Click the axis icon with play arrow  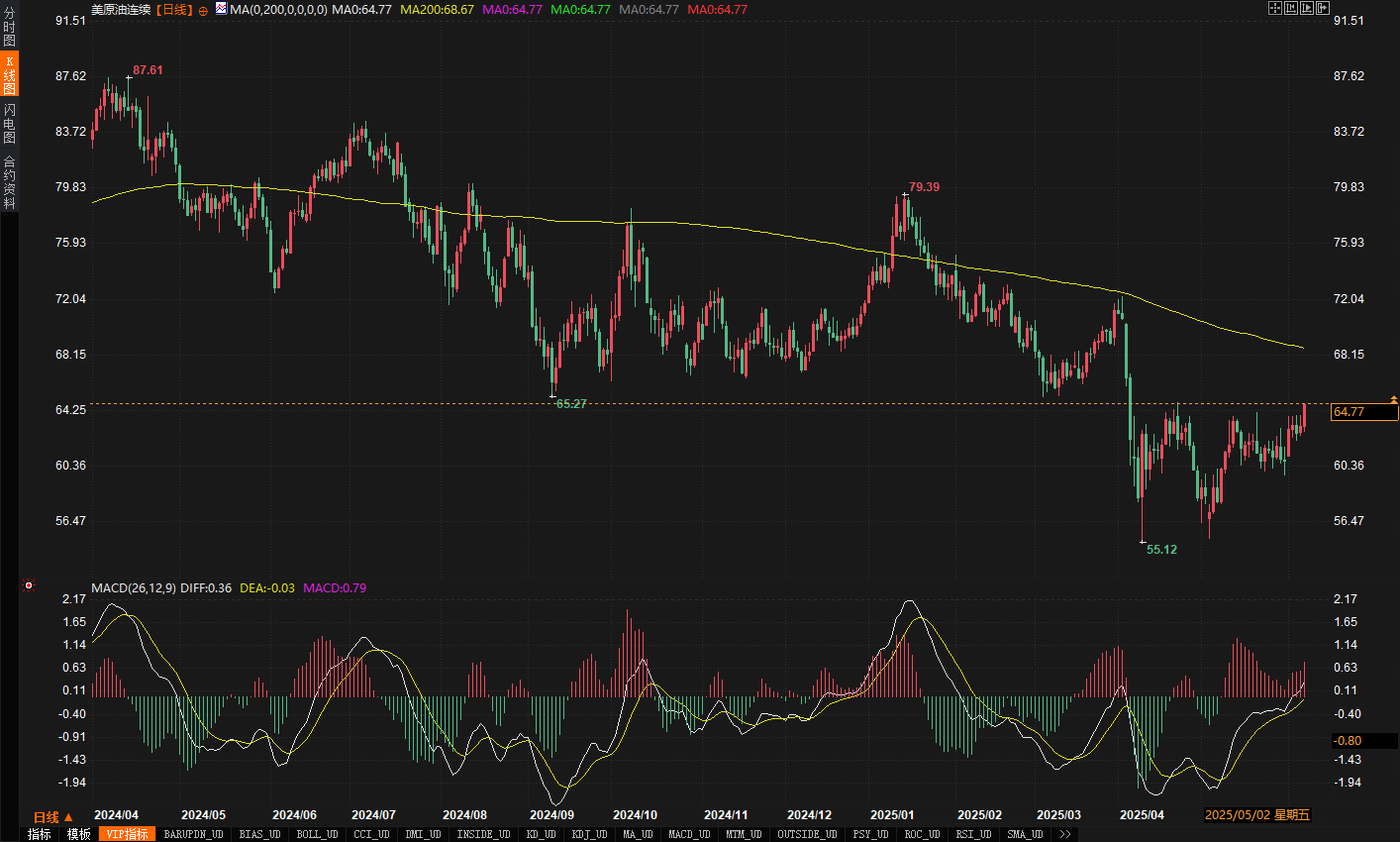click(x=1307, y=8)
